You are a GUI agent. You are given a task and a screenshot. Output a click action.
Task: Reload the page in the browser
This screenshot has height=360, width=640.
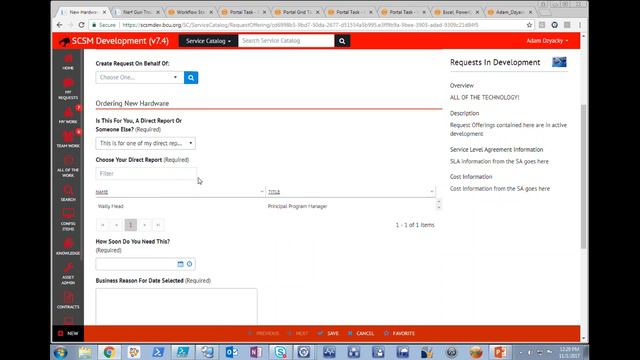pos(82,25)
